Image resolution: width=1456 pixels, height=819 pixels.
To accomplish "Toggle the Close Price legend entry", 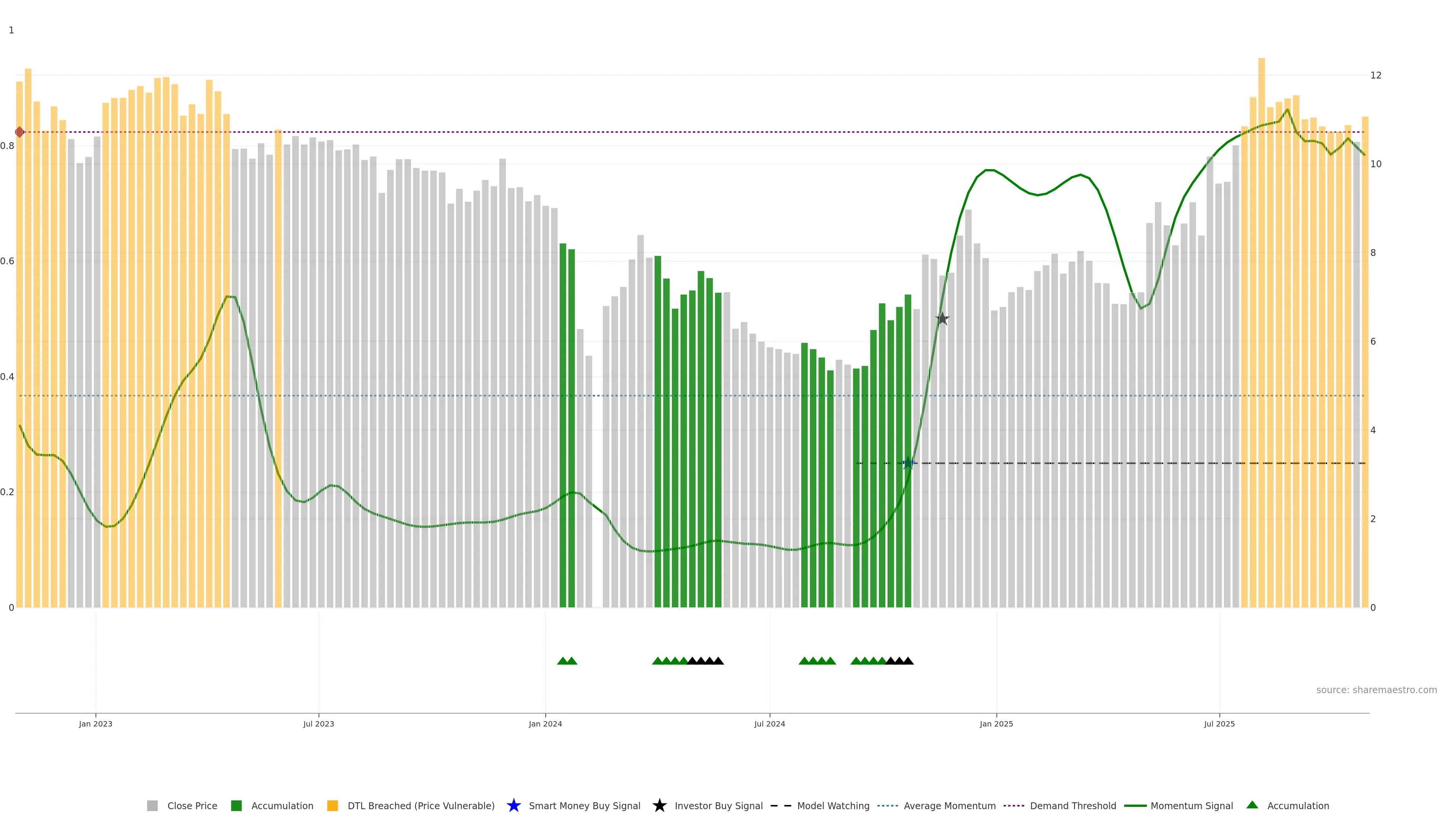I will coord(192,806).
